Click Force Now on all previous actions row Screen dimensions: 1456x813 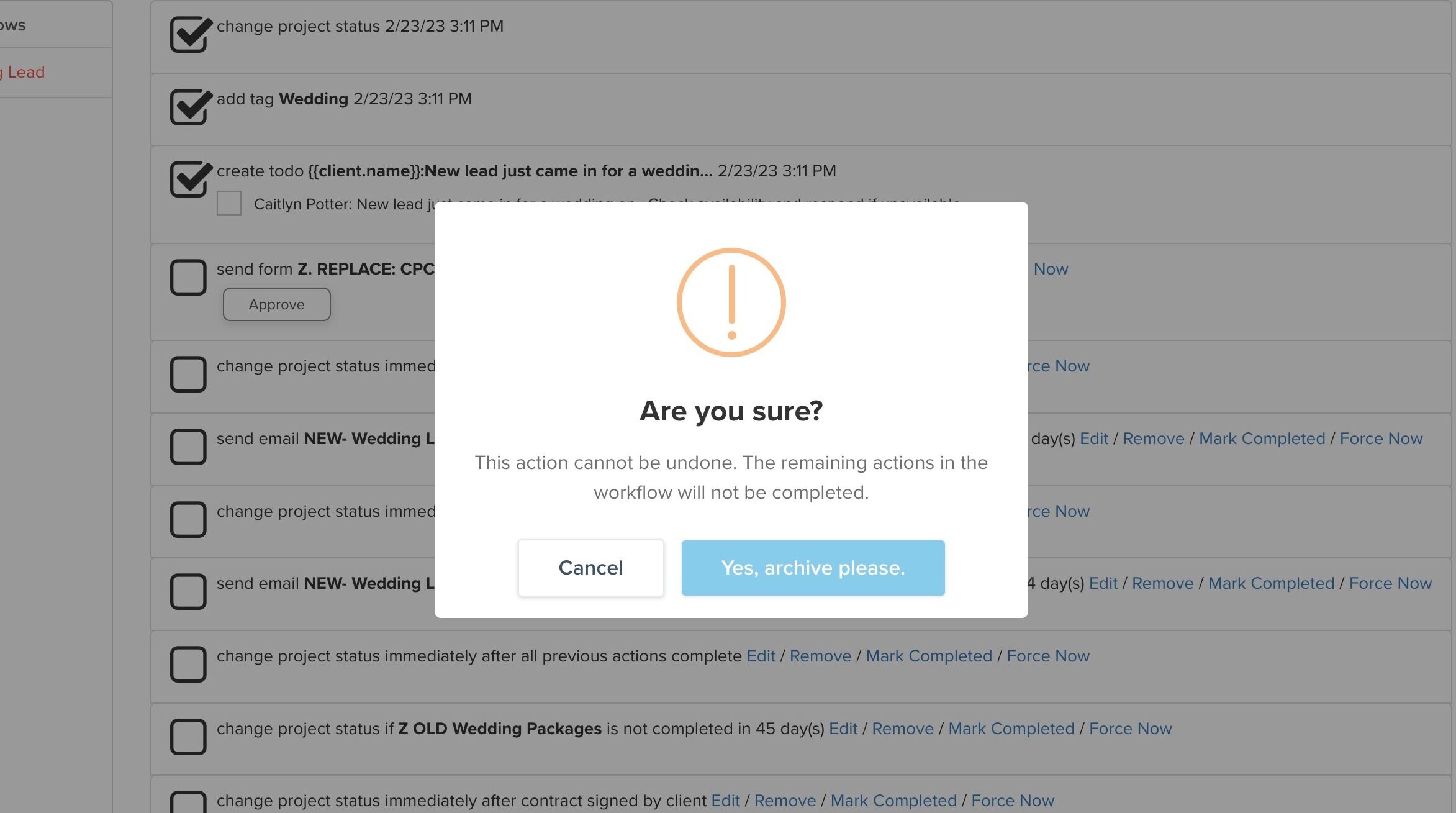(x=1048, y=656)
